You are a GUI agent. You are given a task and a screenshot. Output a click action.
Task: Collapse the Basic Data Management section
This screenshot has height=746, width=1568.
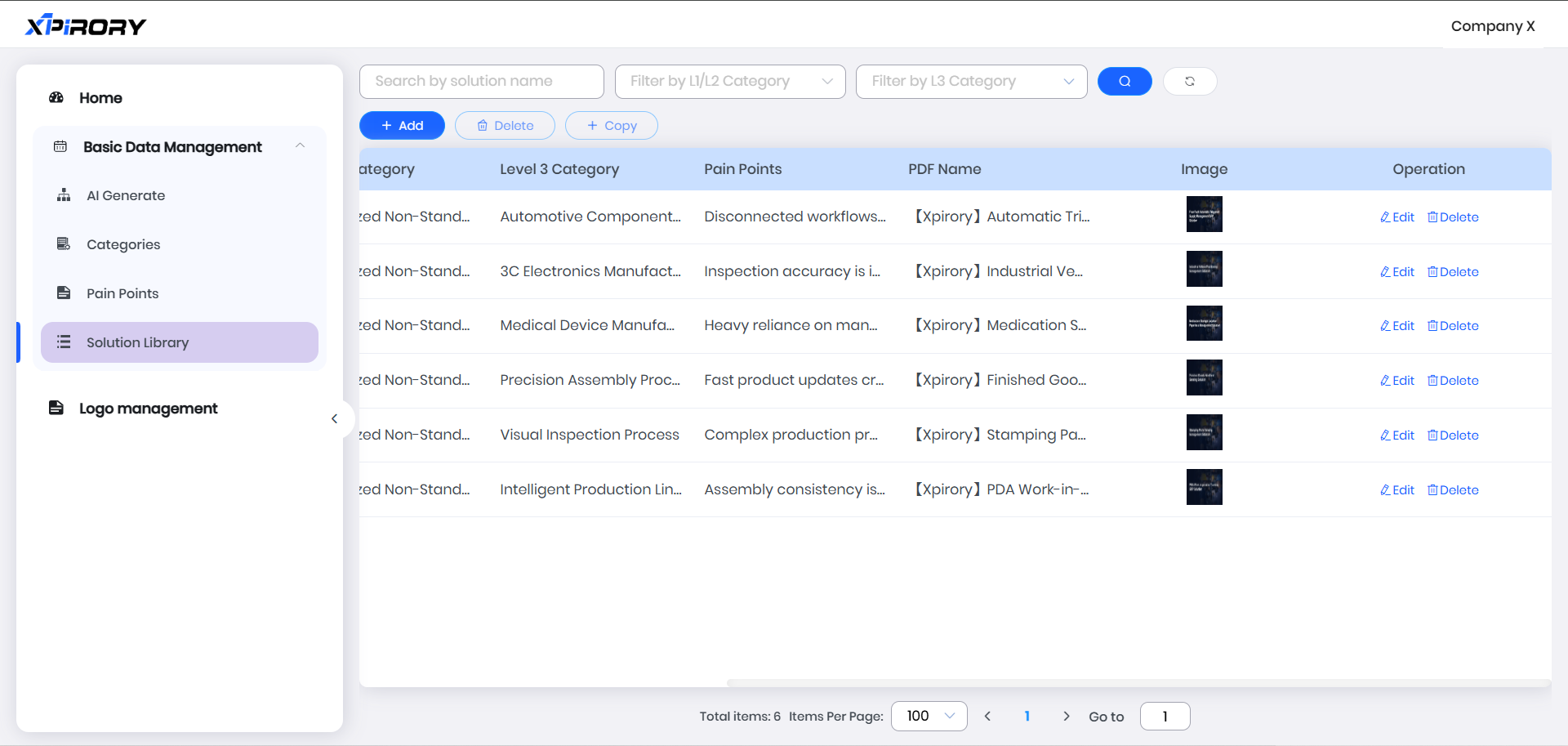tap(300, 146)
